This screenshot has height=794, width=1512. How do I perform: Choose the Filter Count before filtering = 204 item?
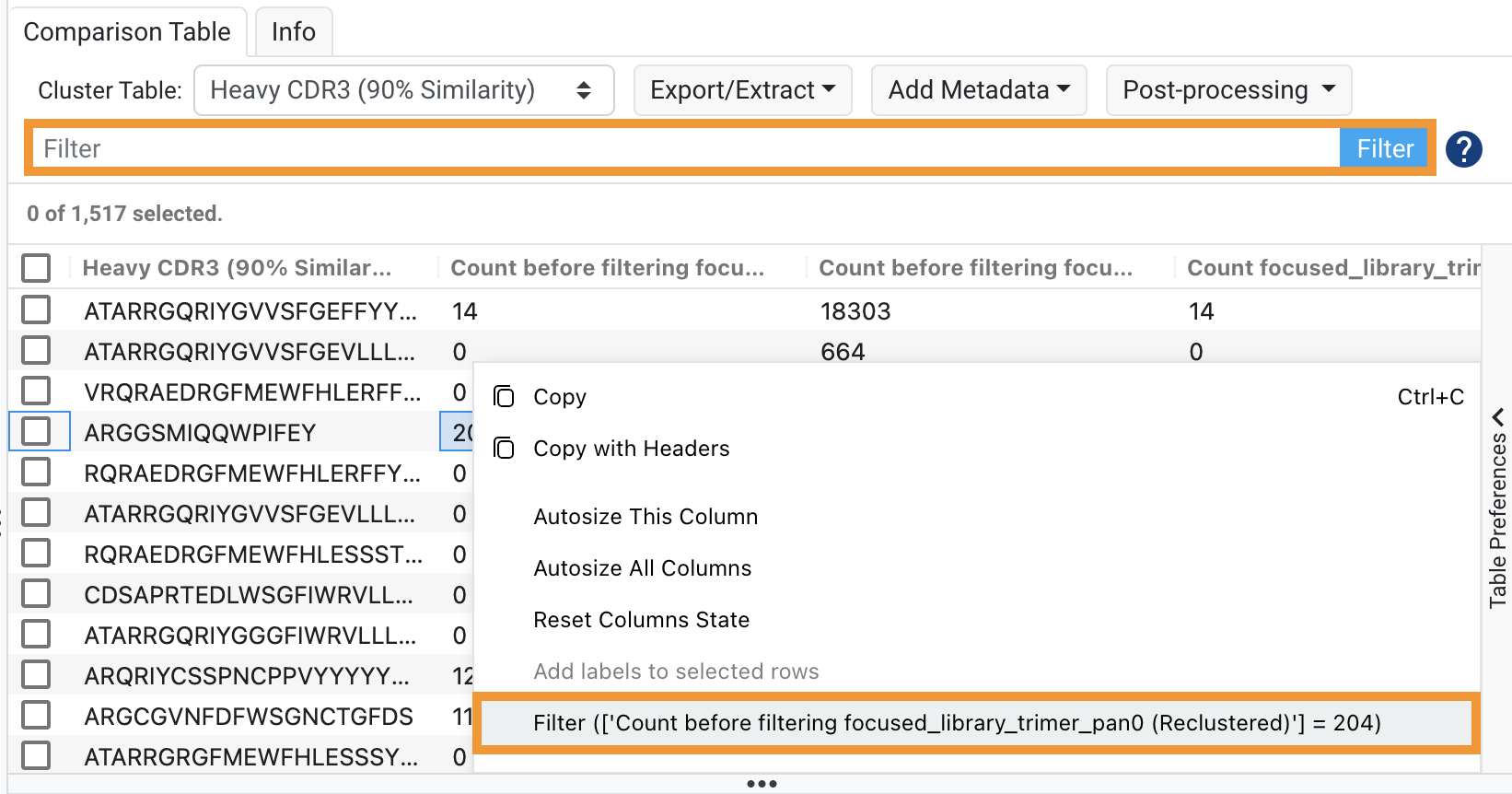point(977,723)
